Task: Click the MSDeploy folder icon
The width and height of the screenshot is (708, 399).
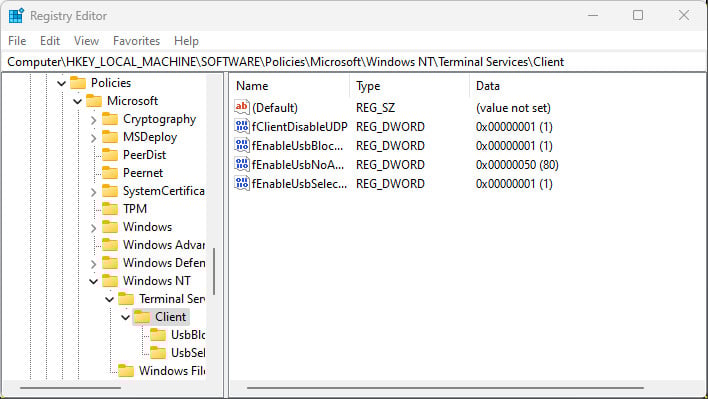Action: tap(110, 137)
